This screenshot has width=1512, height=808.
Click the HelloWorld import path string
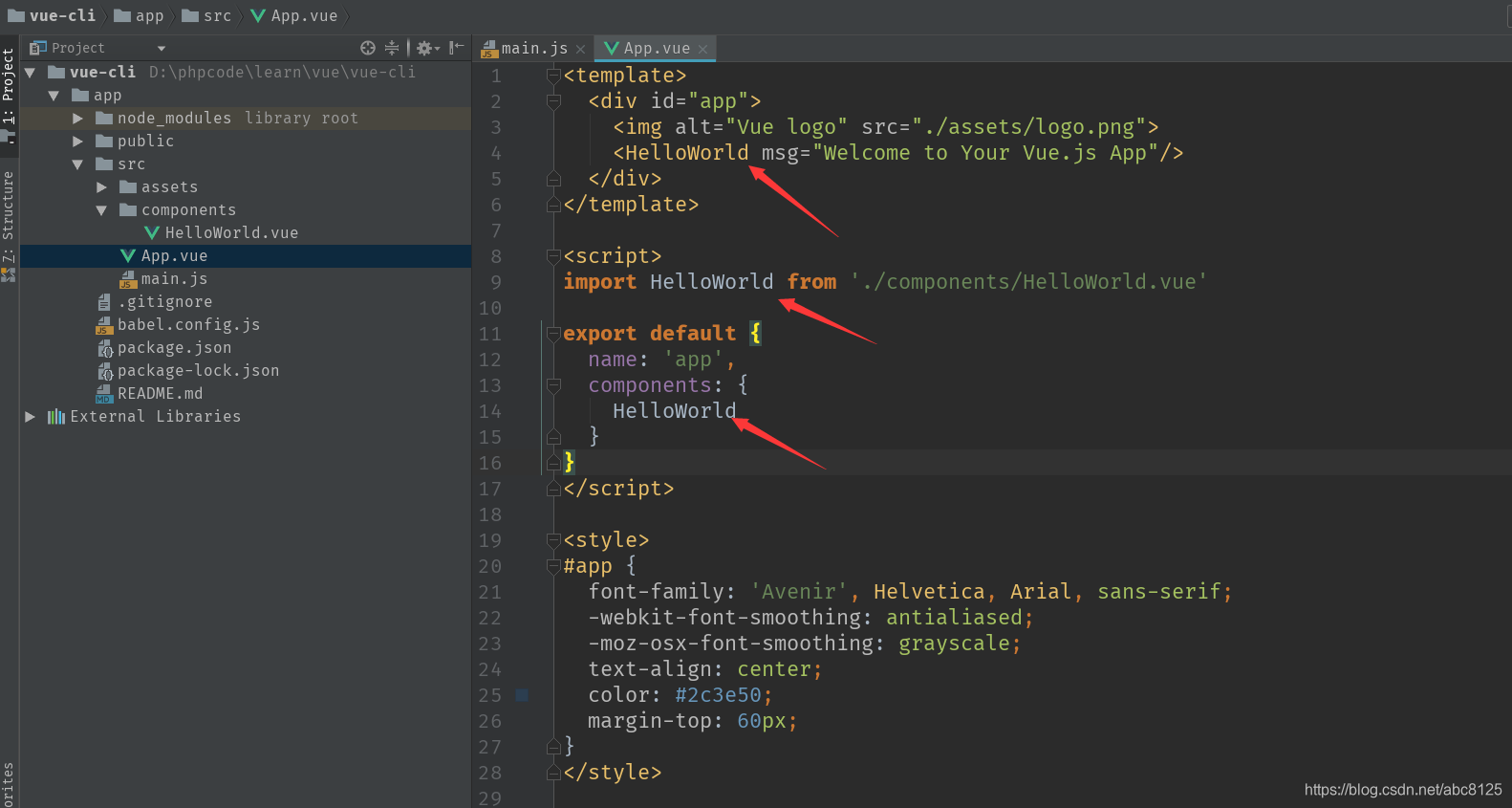click(x=1028, y=282)
